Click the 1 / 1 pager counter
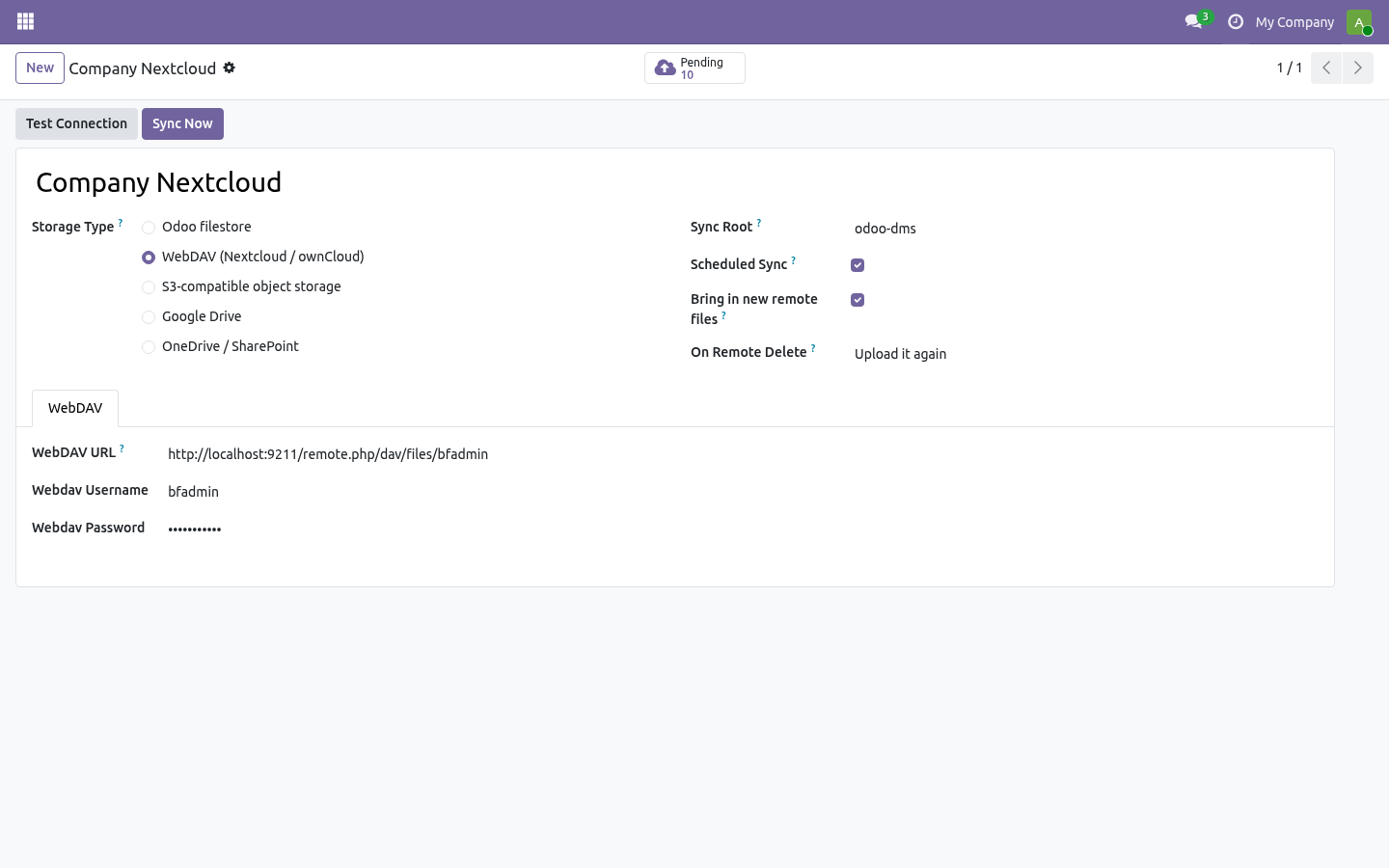1389x868 pixels. [x=1290, y=68]
